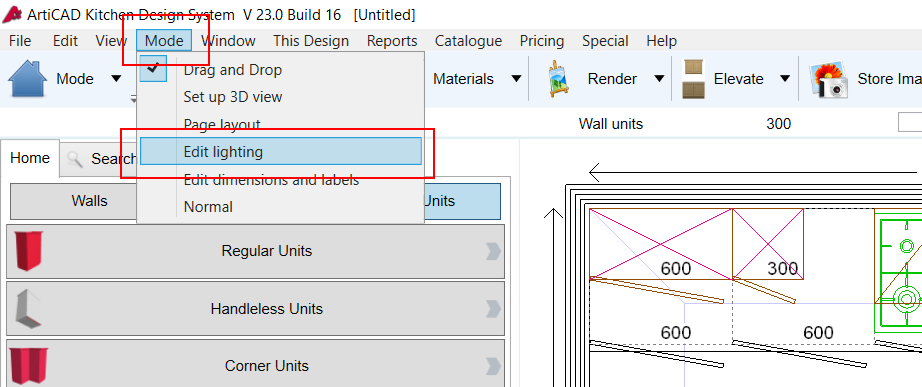Image resolution: width=922 pixels, height=387 pixels.
Task: Click the grey Handleless Units icon
Action: click(27, 308)
